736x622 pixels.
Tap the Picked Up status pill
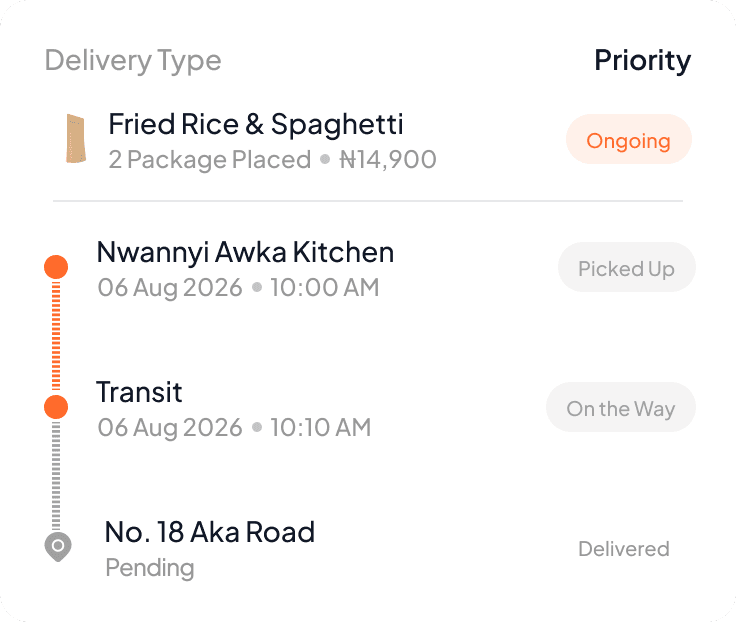(x=627, y=267)
